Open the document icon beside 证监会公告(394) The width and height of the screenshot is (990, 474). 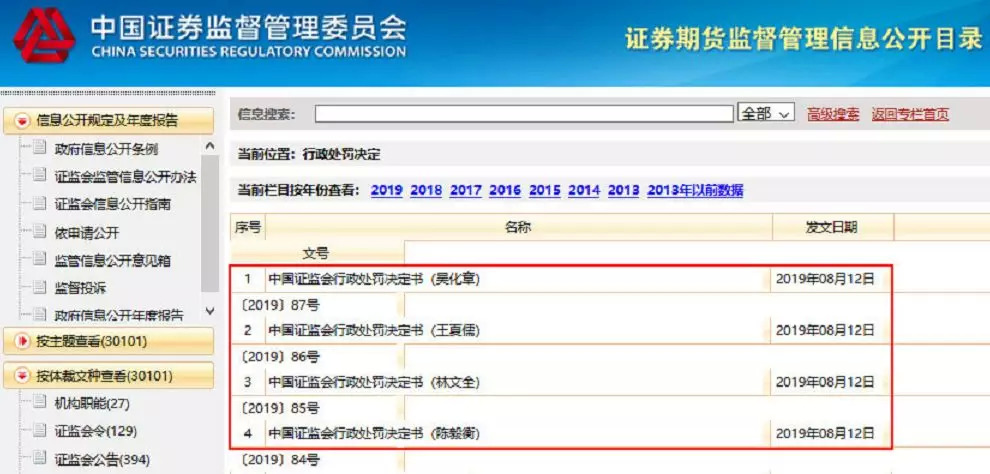[x=40, y=458]
